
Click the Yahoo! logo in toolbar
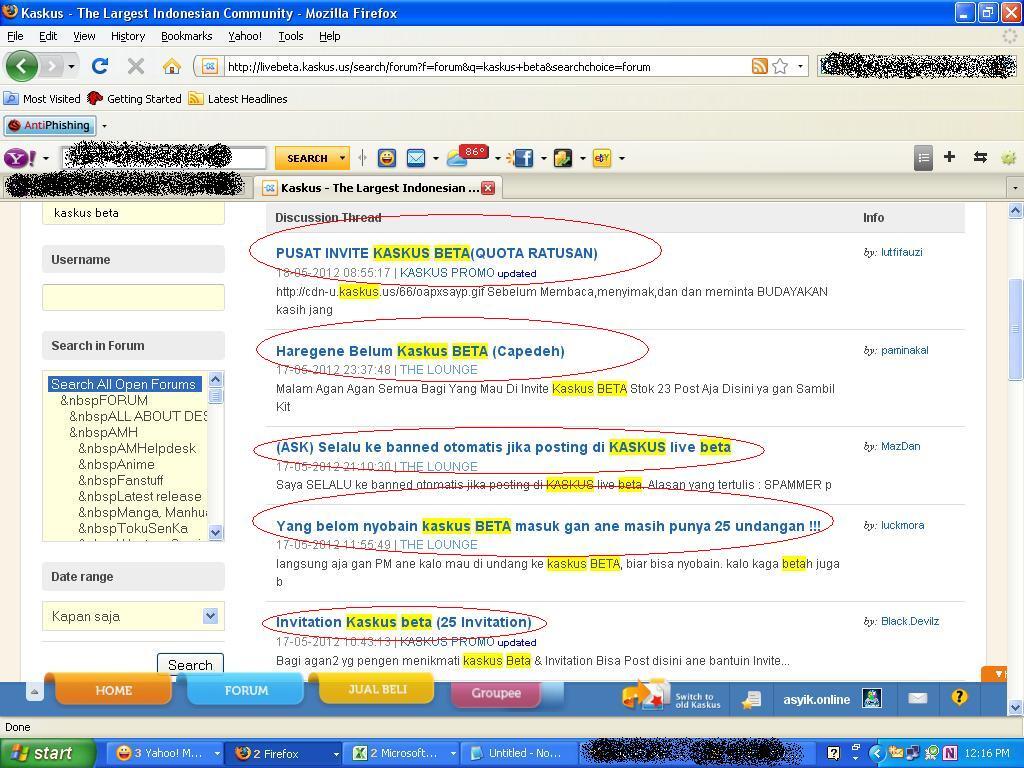pos(20,158)
